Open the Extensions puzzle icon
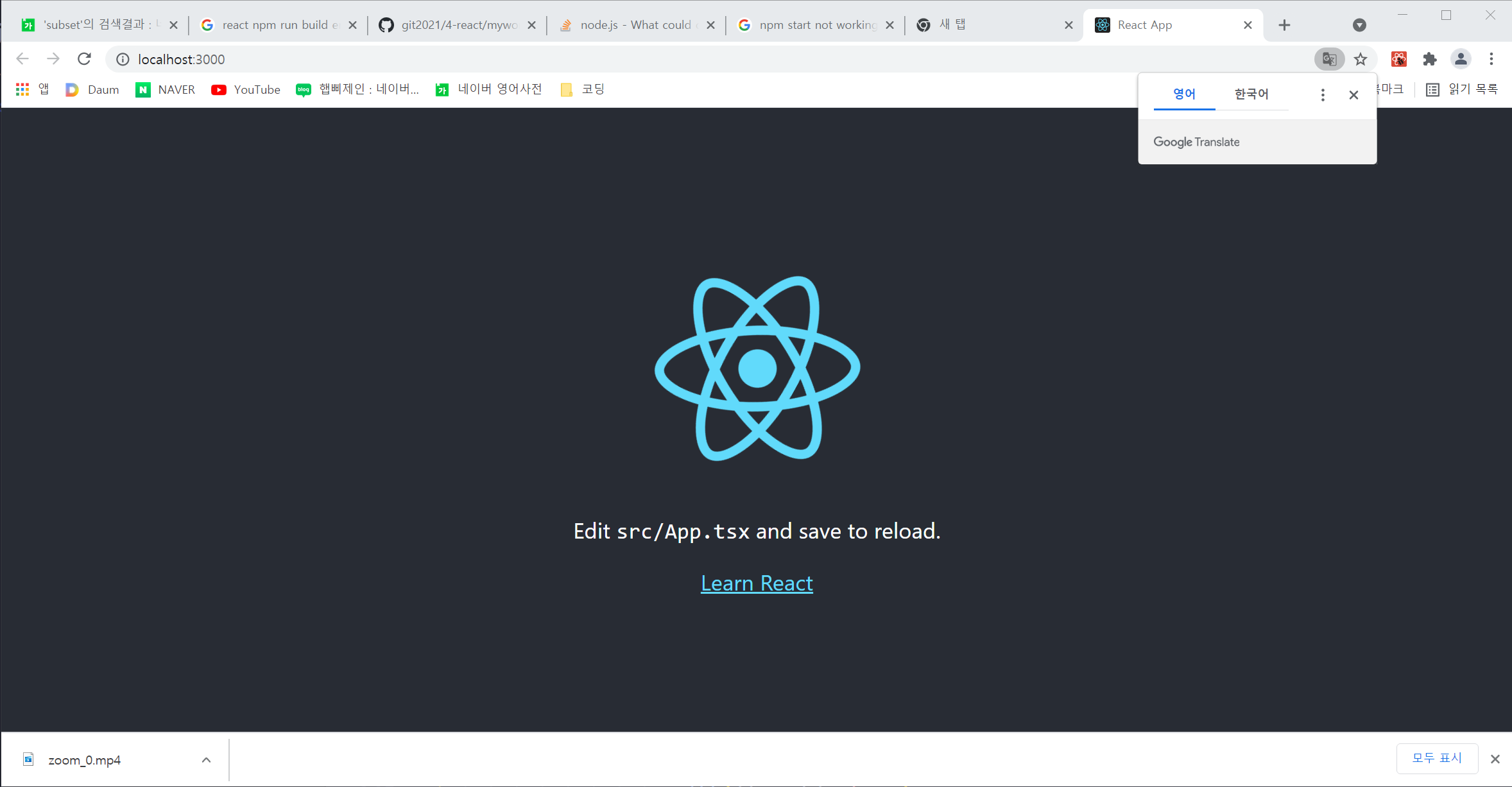The image size is (1512, 787). pos(1430,59)
